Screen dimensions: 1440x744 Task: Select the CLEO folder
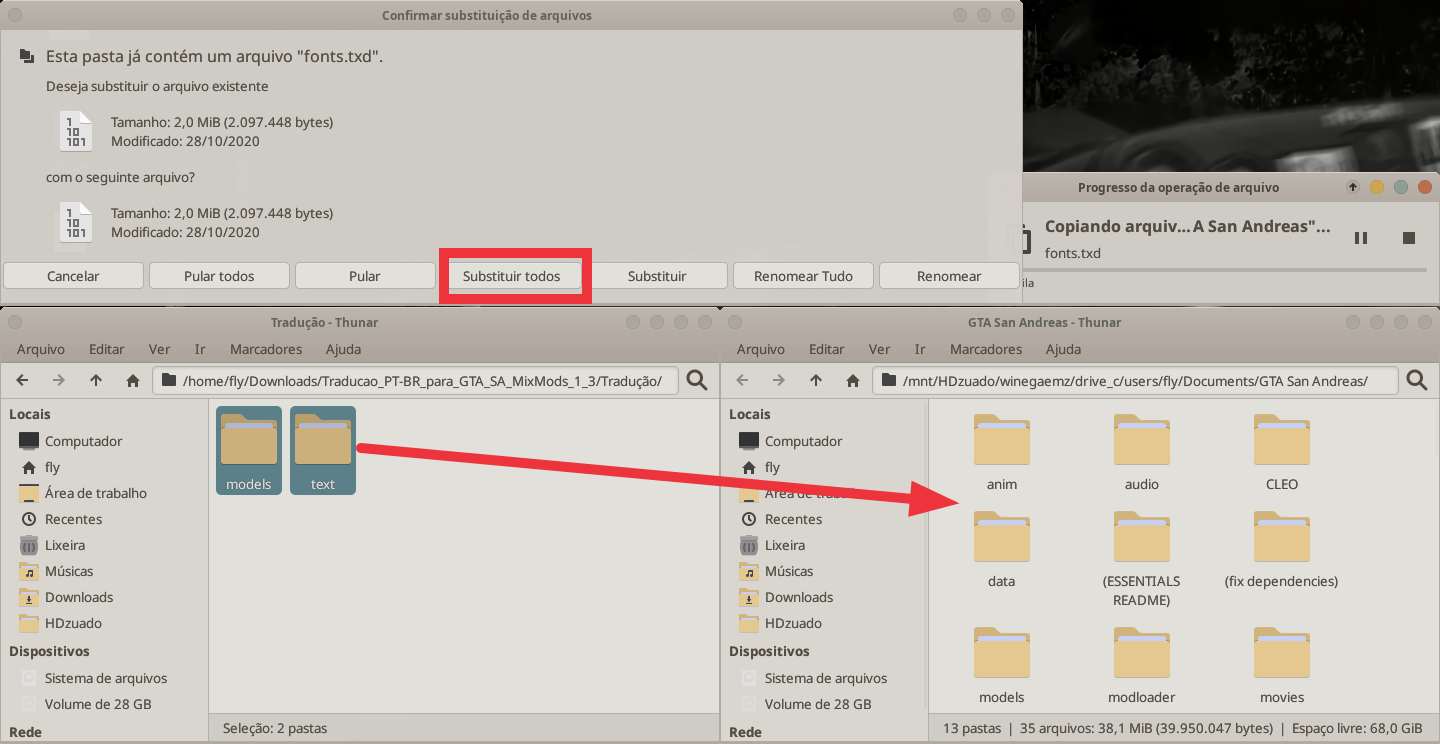pos(1281,442)
